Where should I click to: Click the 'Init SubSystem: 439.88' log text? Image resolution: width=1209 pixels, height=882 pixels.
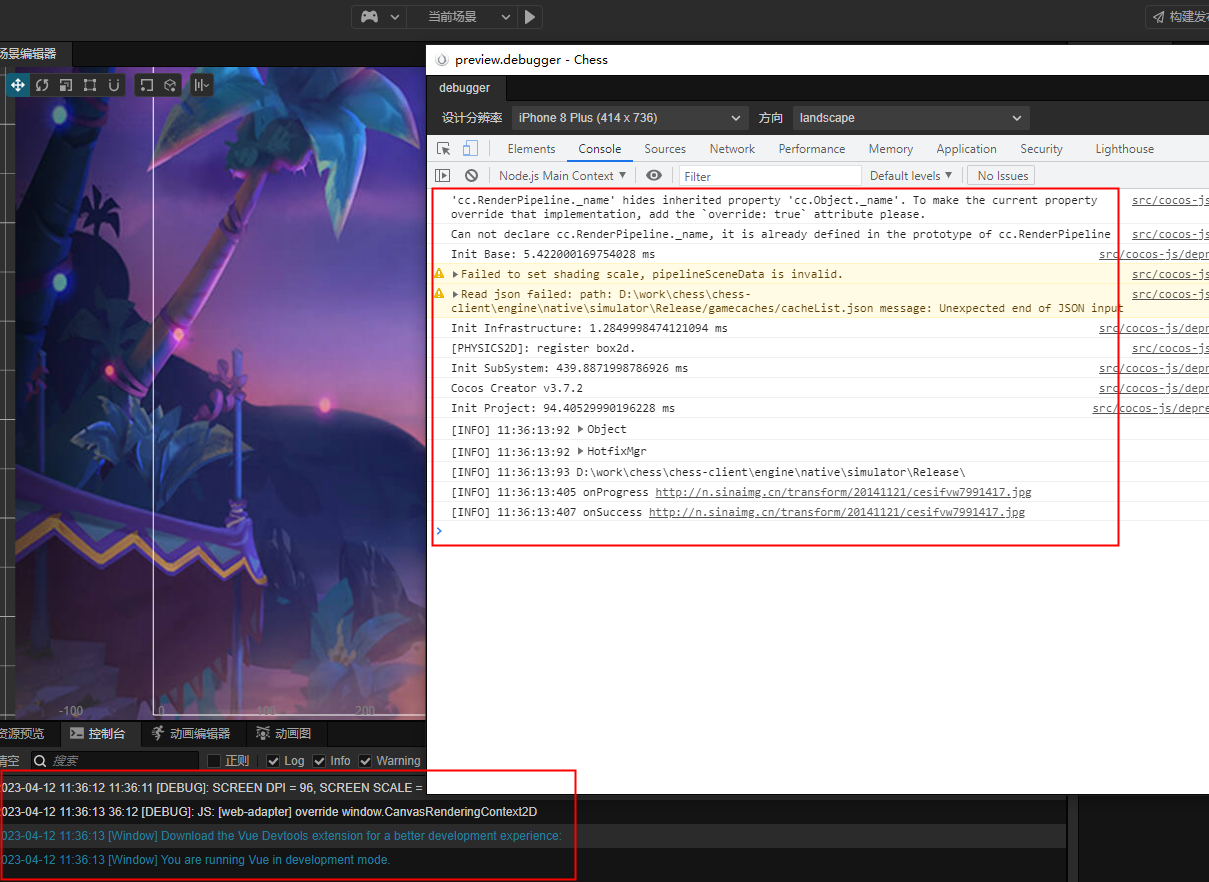tap(569, 368)
